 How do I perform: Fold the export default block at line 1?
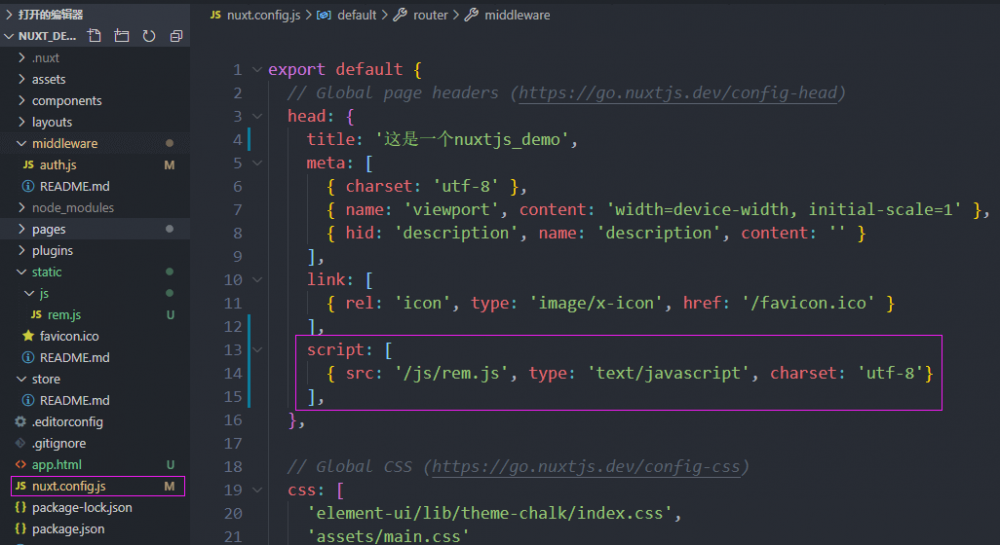point(257,69)
